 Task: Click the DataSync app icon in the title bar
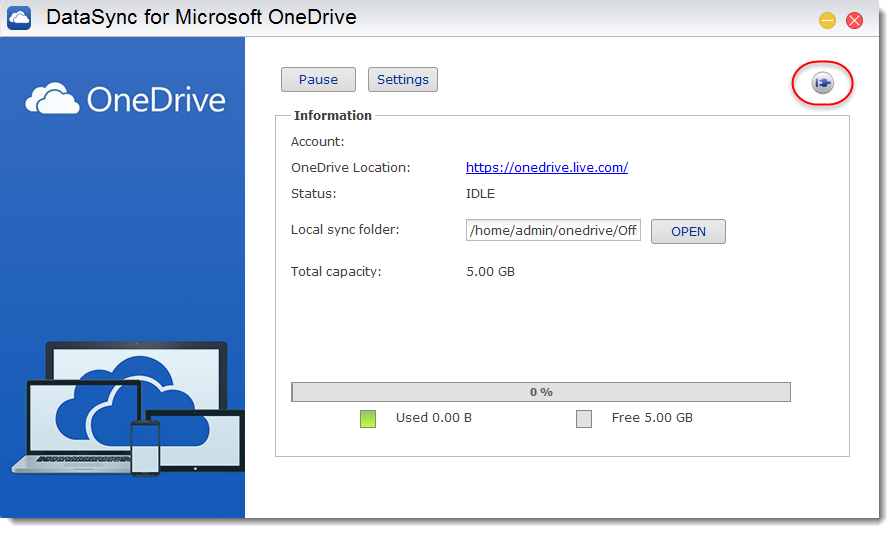tap(19, 18)
